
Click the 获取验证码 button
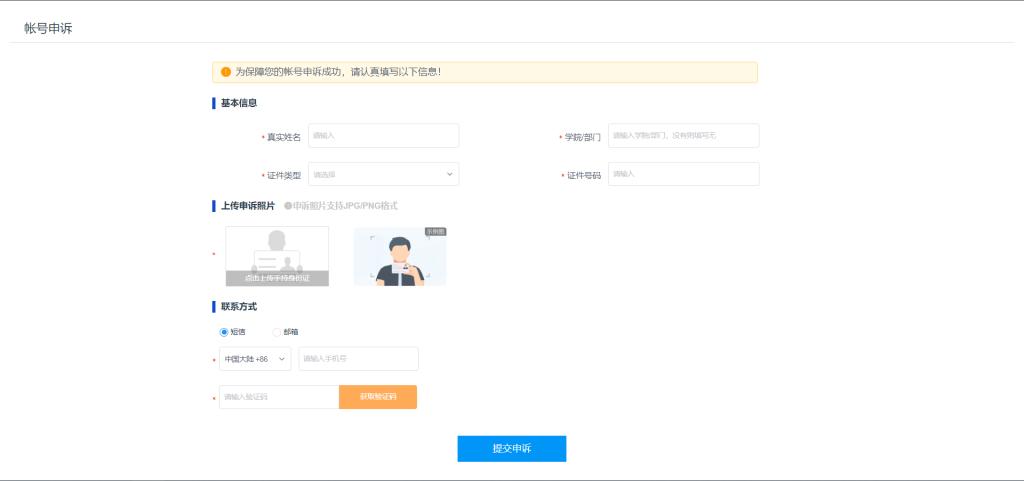[378, 397]
